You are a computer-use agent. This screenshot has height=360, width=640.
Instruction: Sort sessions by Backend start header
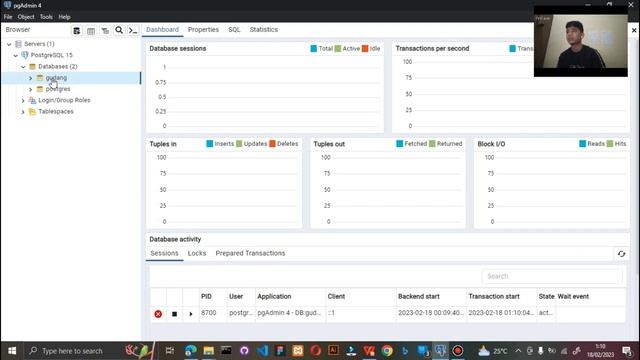tap(431, 296)
